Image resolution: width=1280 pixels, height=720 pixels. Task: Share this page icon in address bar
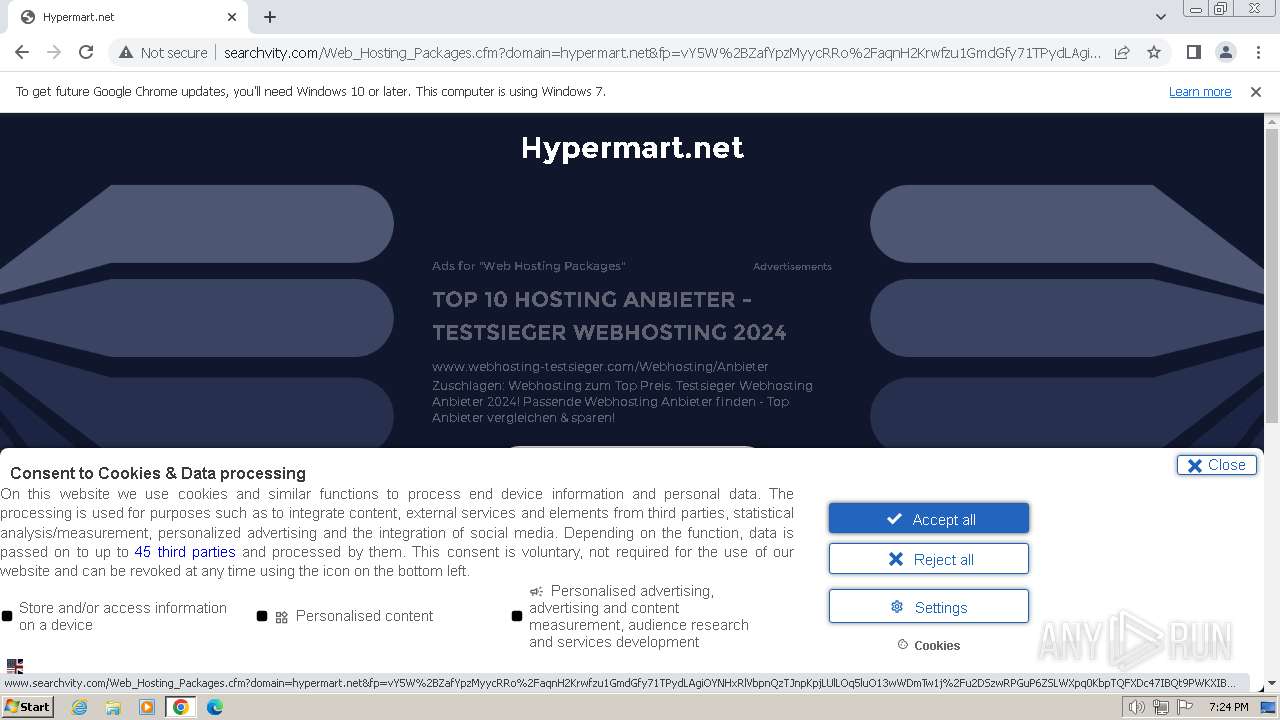[x=1122, y=52]
